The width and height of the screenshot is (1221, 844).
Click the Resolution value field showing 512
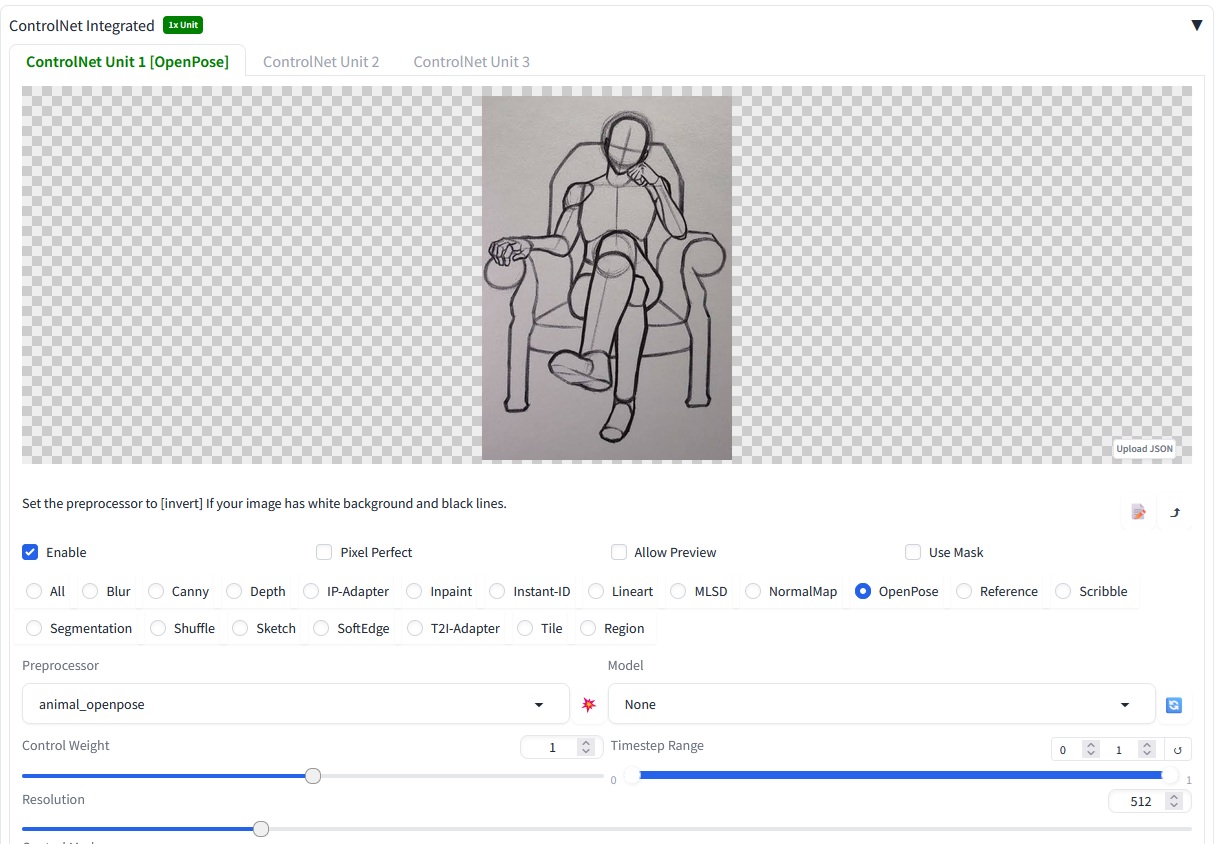(1149, 801)
